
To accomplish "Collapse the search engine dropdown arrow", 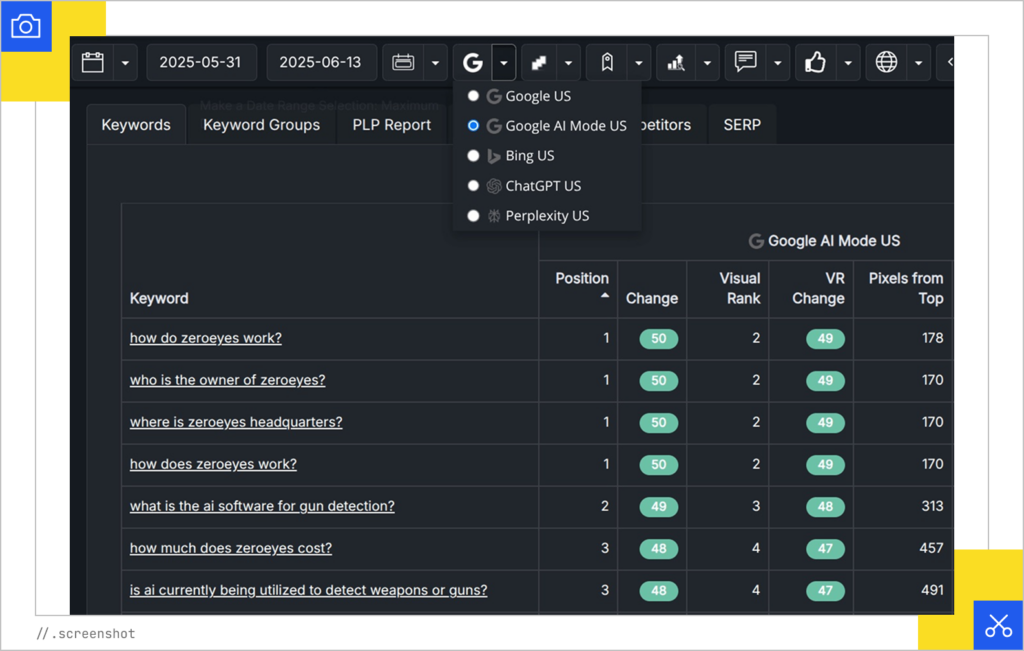I will point(504,63).
